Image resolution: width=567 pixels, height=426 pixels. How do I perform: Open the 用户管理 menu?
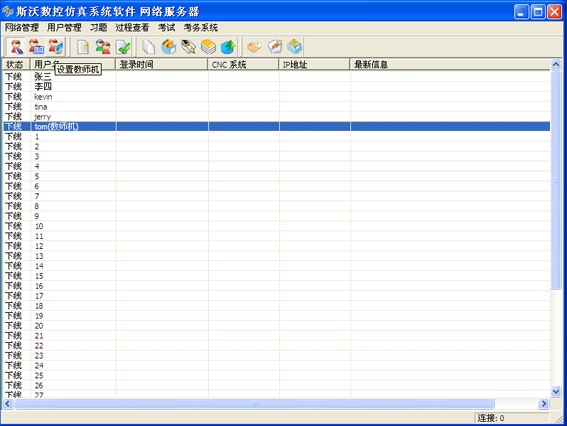pos(64,27)
